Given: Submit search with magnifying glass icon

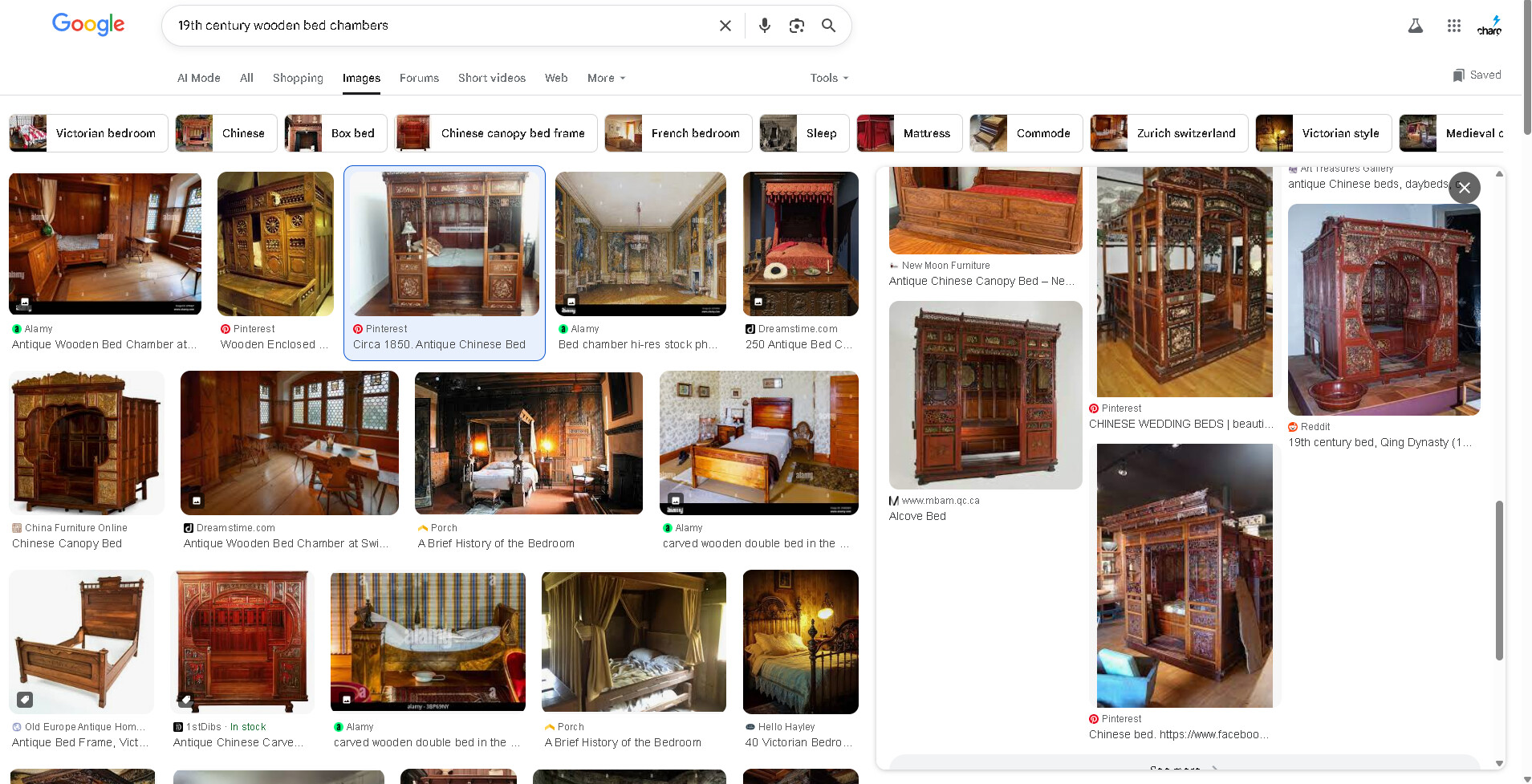Looking at the screenshot, I should 828,26.
